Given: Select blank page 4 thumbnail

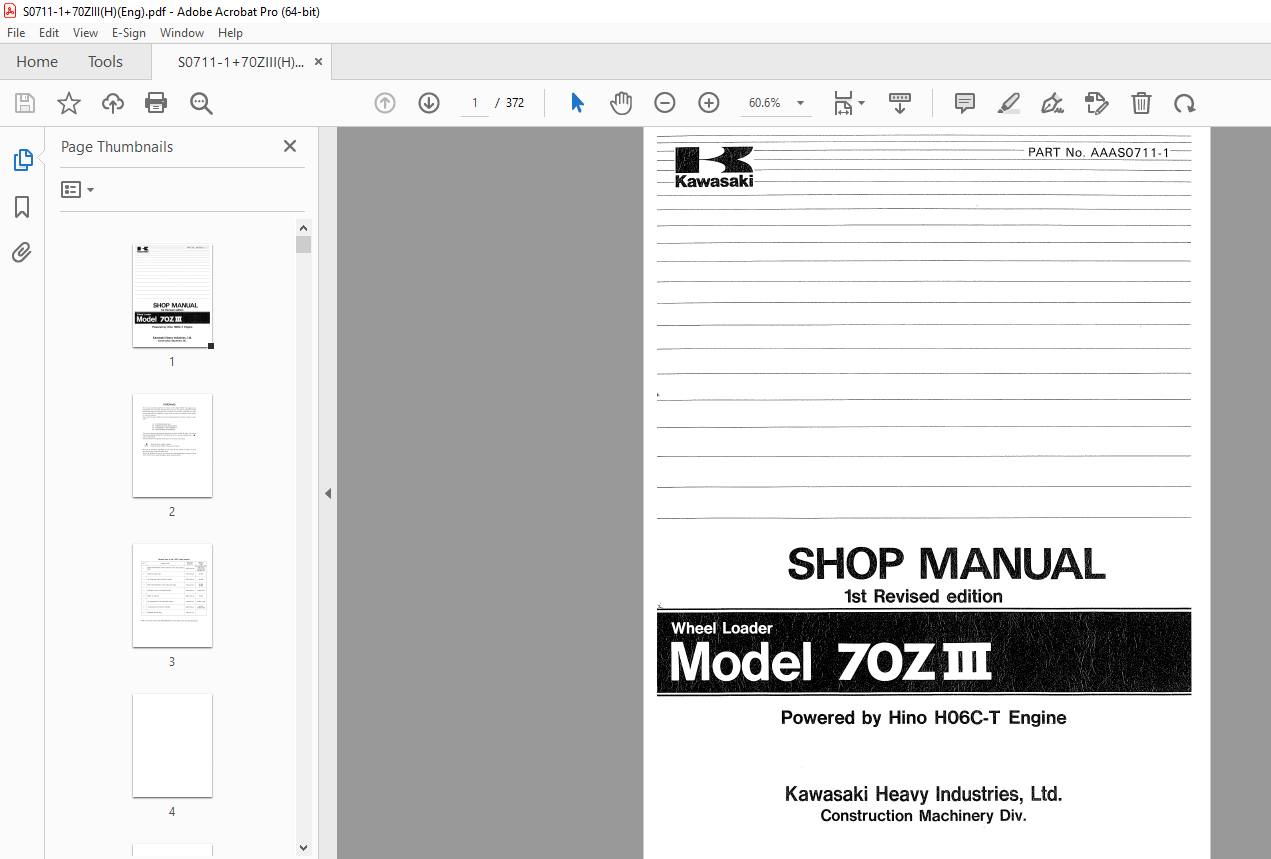Looking at the screenshot, I should (x=172, y=746).
